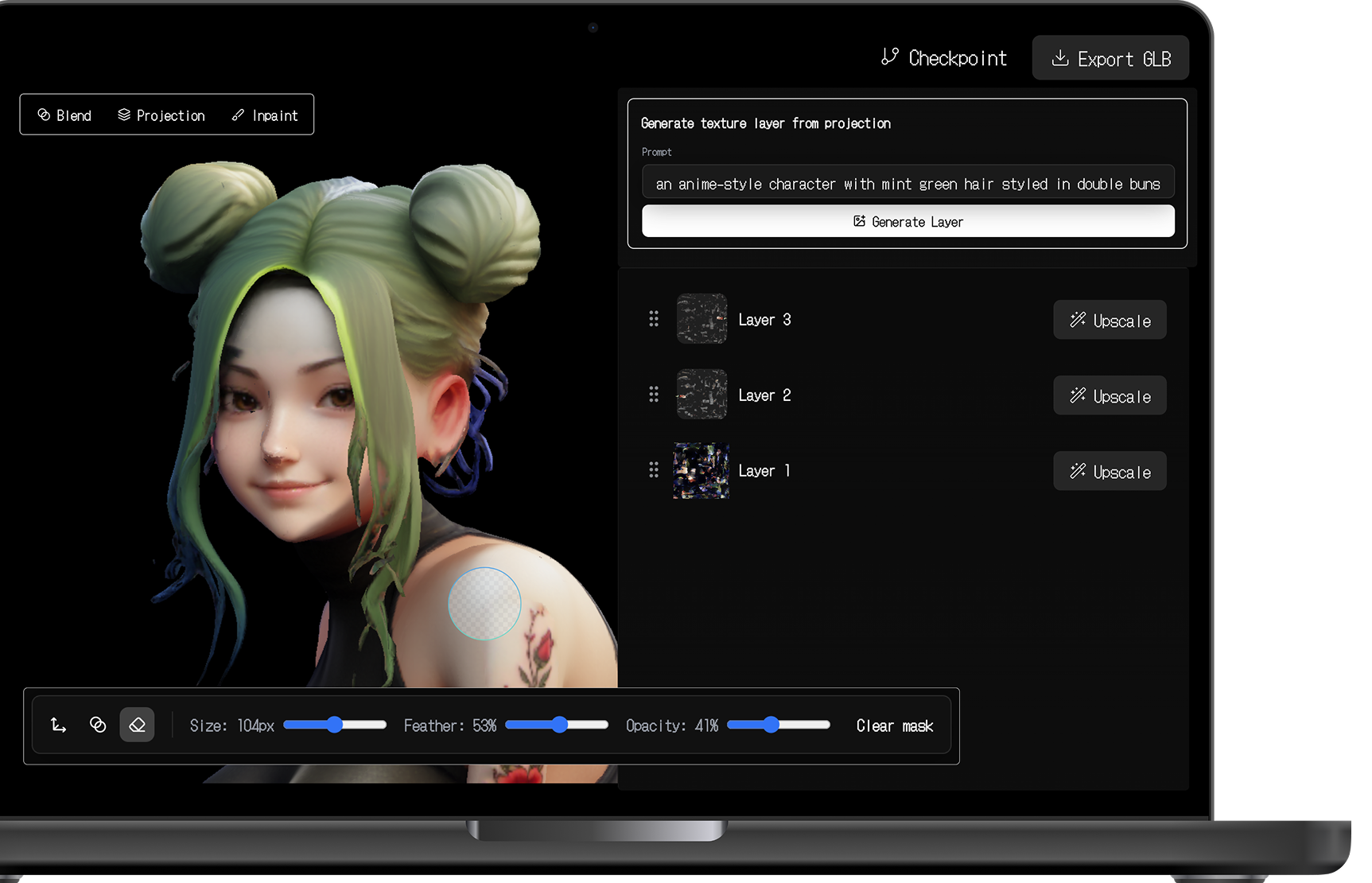1372x883 pixels.
Task: Select the Projection tab
Action: pyautogui.click(x=161, y=115)
